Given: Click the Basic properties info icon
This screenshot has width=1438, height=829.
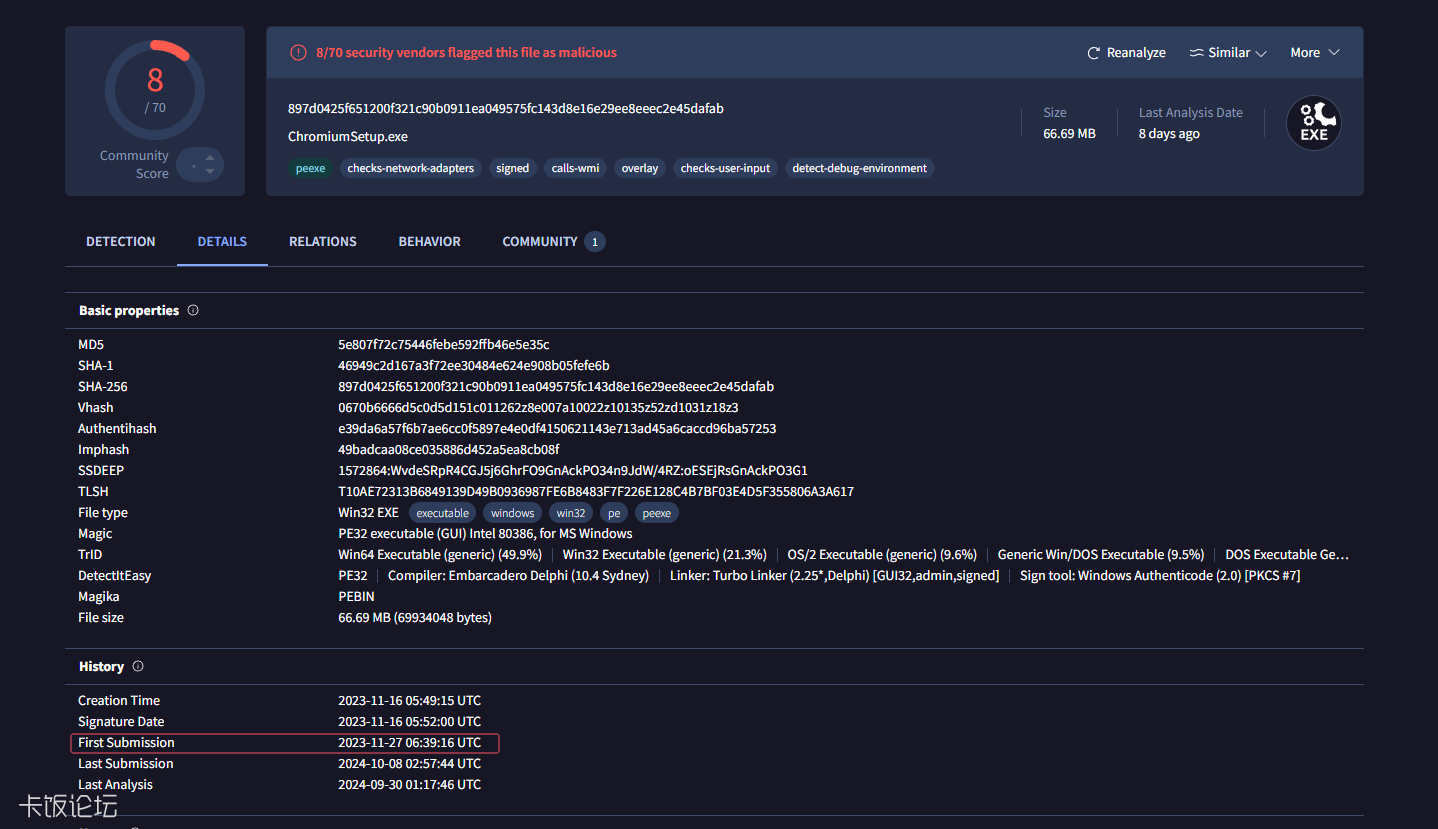Looking at the screenshot, I should [193, 310].
